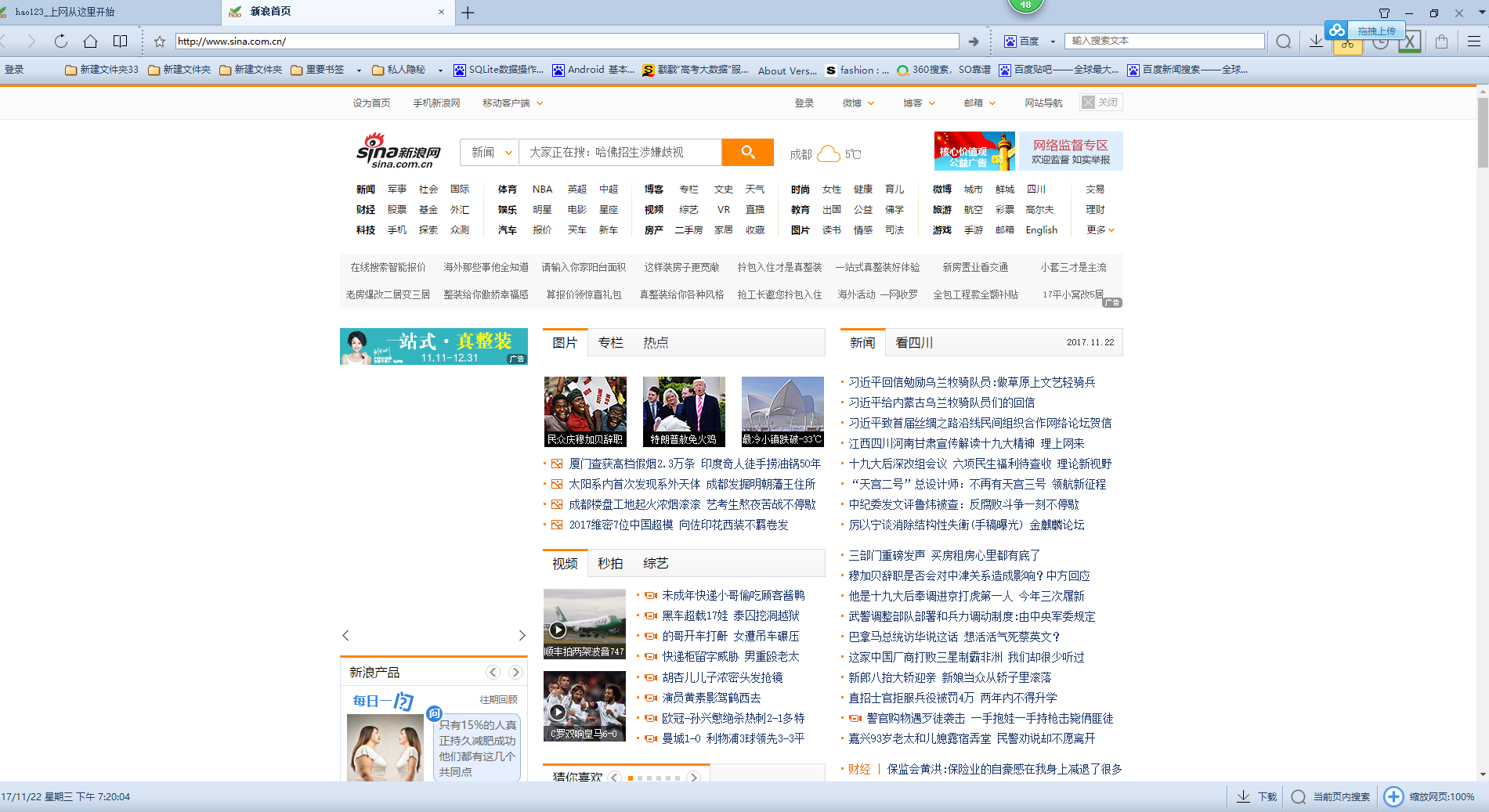Click the status bar 下载 icon

pyautogui.click(x=1243, y=796)
